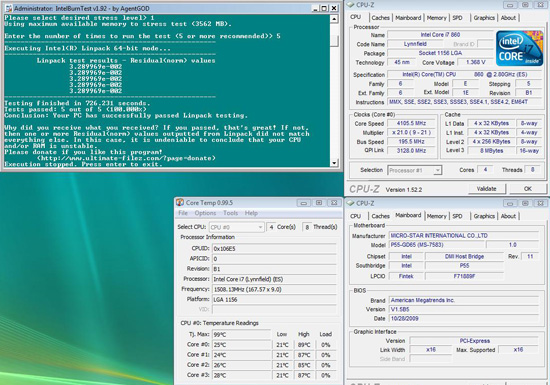The width and height of the screenshot is (550, 385).
Task: Click the BIOS Date 10/28/2009 field
Action: pyautogui.click(x=464, y=319)
